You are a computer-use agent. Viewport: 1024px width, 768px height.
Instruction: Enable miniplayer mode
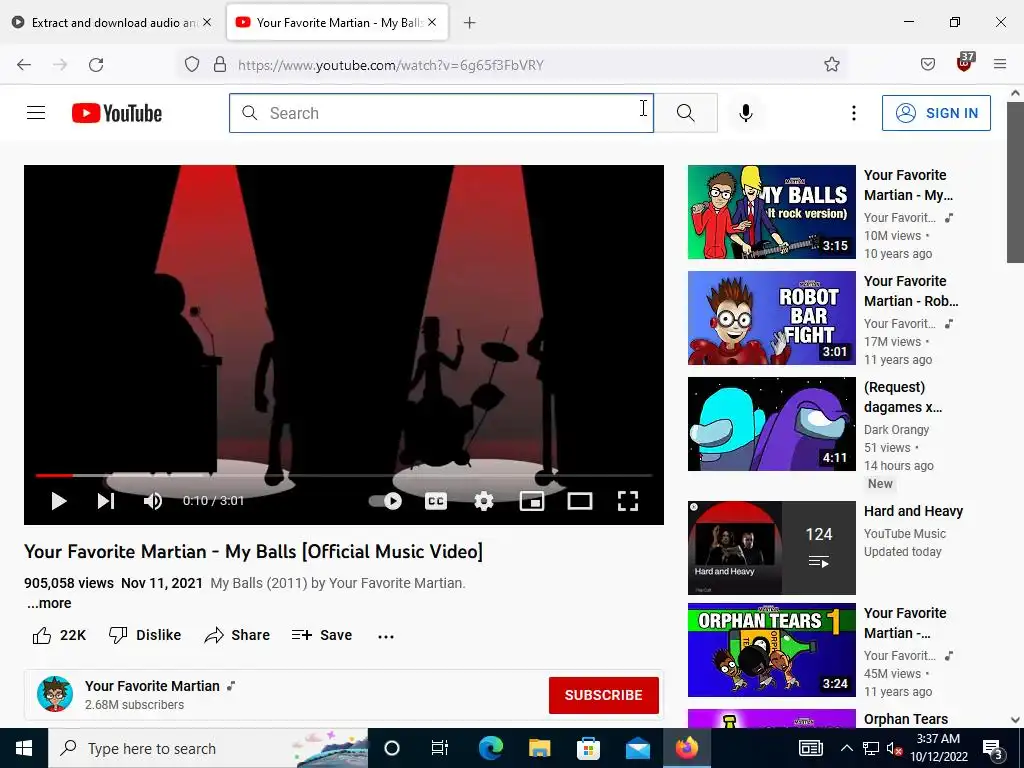click(532, 501)
